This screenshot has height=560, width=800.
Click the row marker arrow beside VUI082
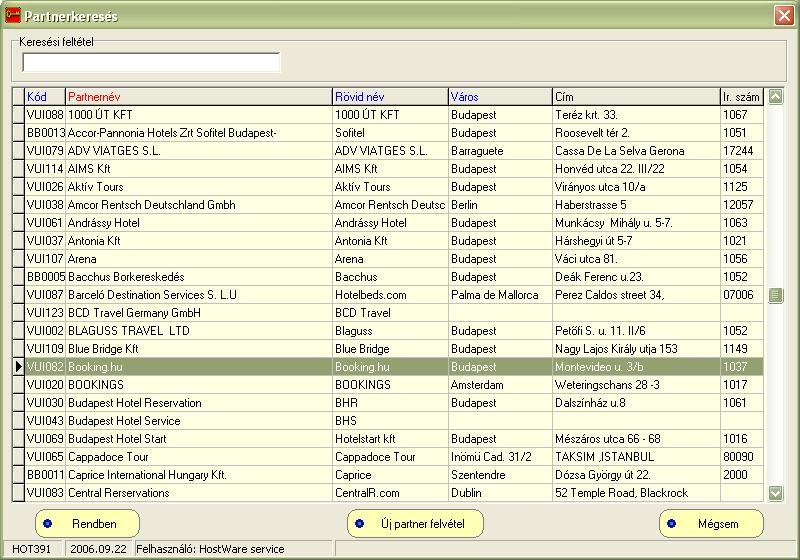18,366
